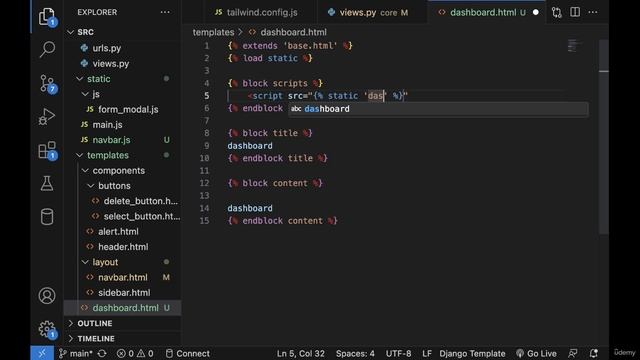Image resolution: width=640 pixels, height=360 pixels.
Task: Open the Manage gear icon
Action: 47,329
